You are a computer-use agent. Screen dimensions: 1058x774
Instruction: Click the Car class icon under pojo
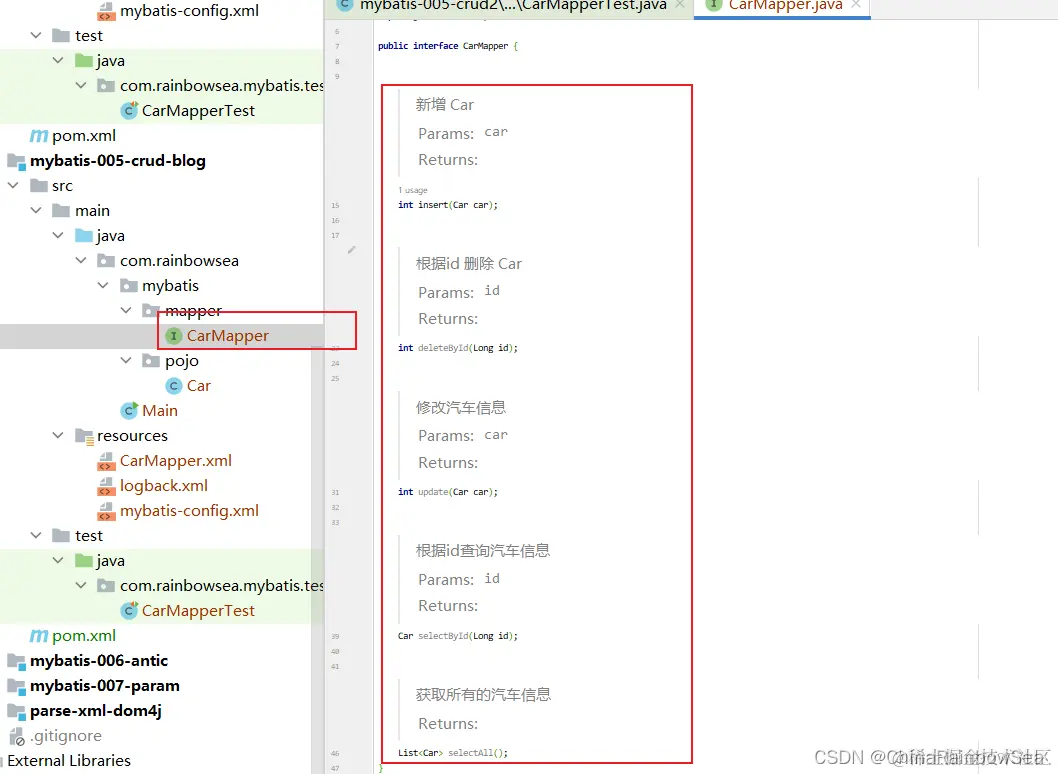173,385
